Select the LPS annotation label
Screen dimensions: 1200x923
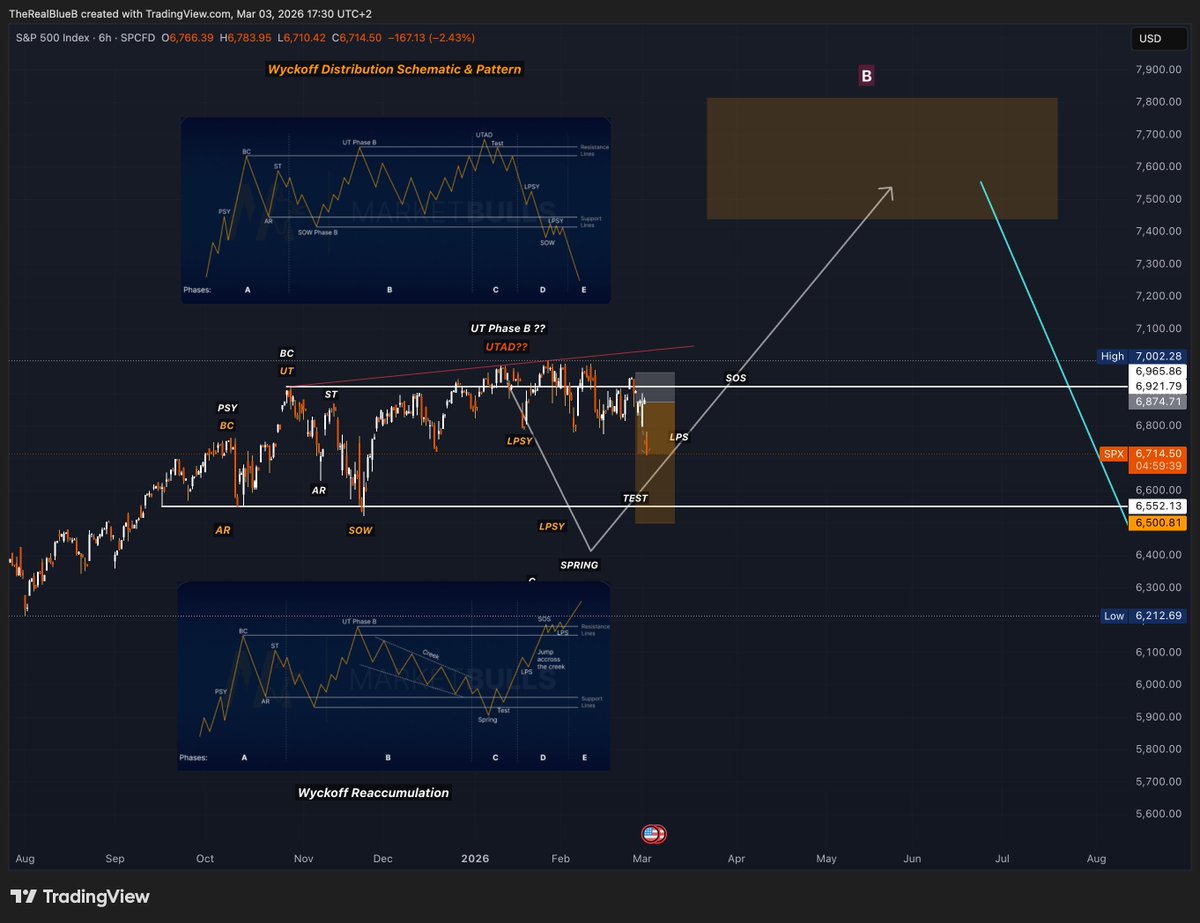click(679, 437)
